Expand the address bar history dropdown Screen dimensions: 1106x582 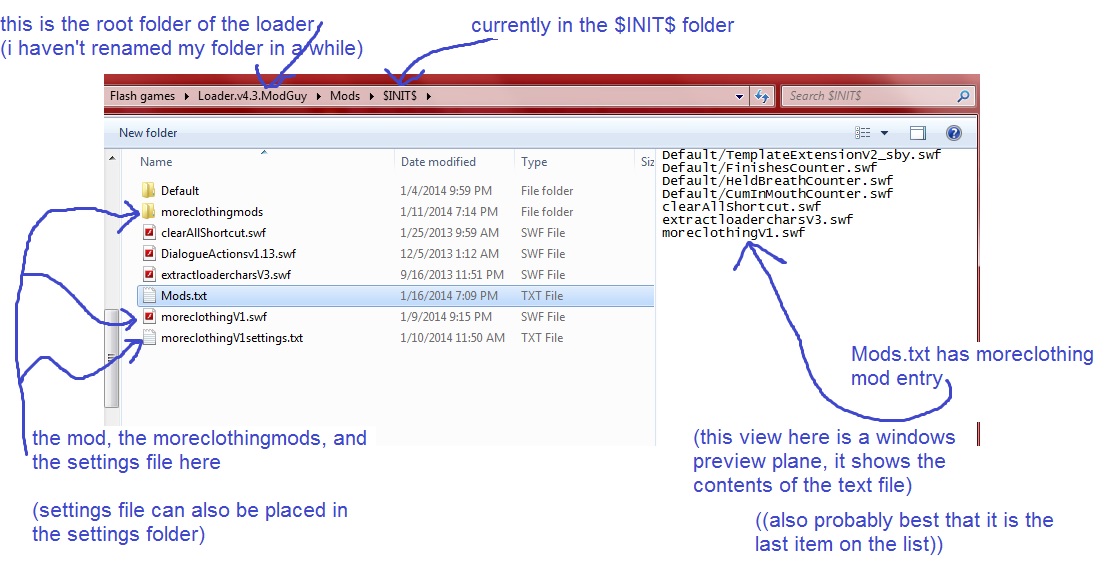click(x=740, y=96)
